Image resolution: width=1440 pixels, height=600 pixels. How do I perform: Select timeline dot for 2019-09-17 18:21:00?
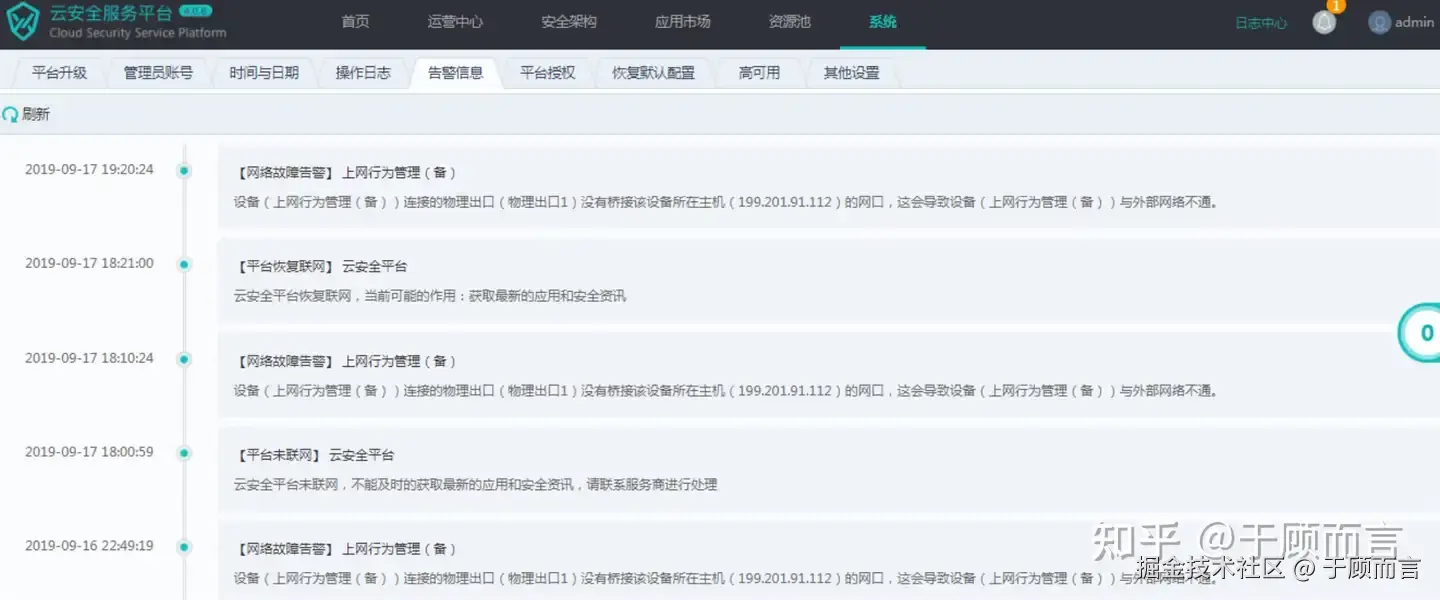coord(184,265)
